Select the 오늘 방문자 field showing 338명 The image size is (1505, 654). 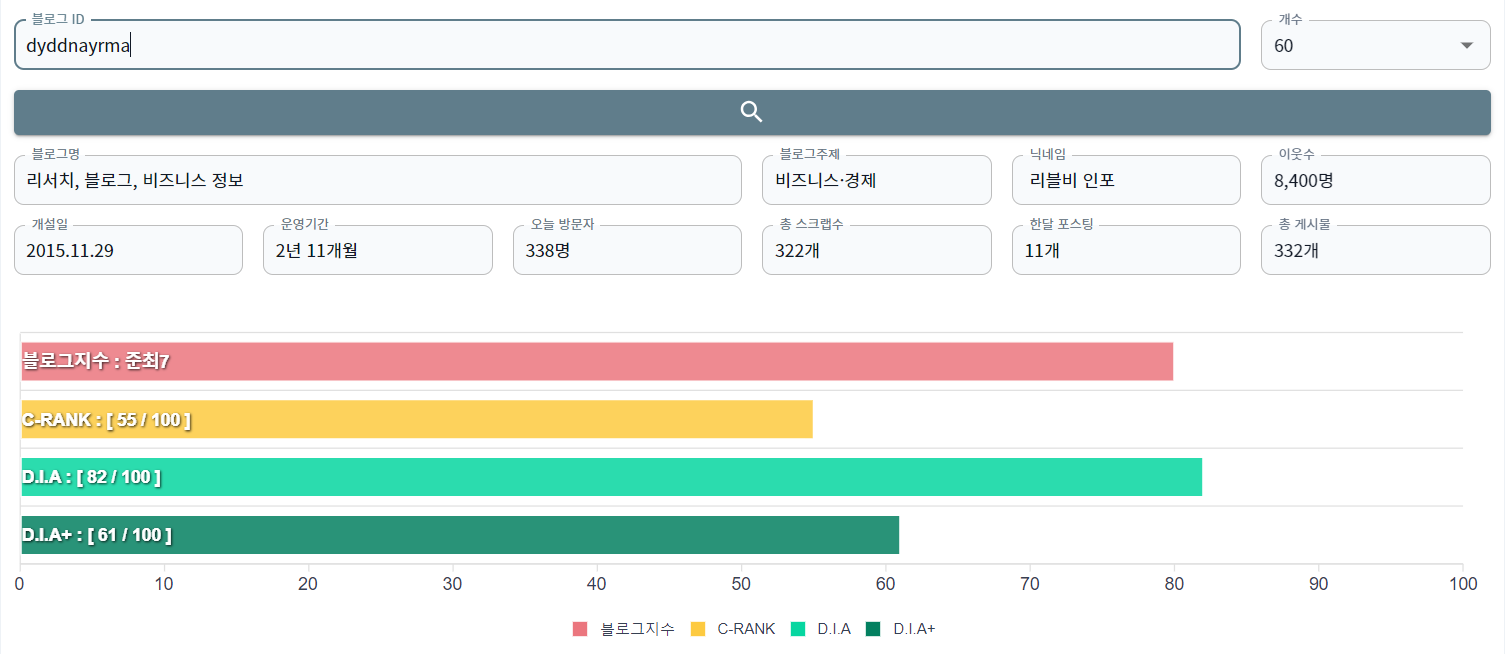coord(627,250)
